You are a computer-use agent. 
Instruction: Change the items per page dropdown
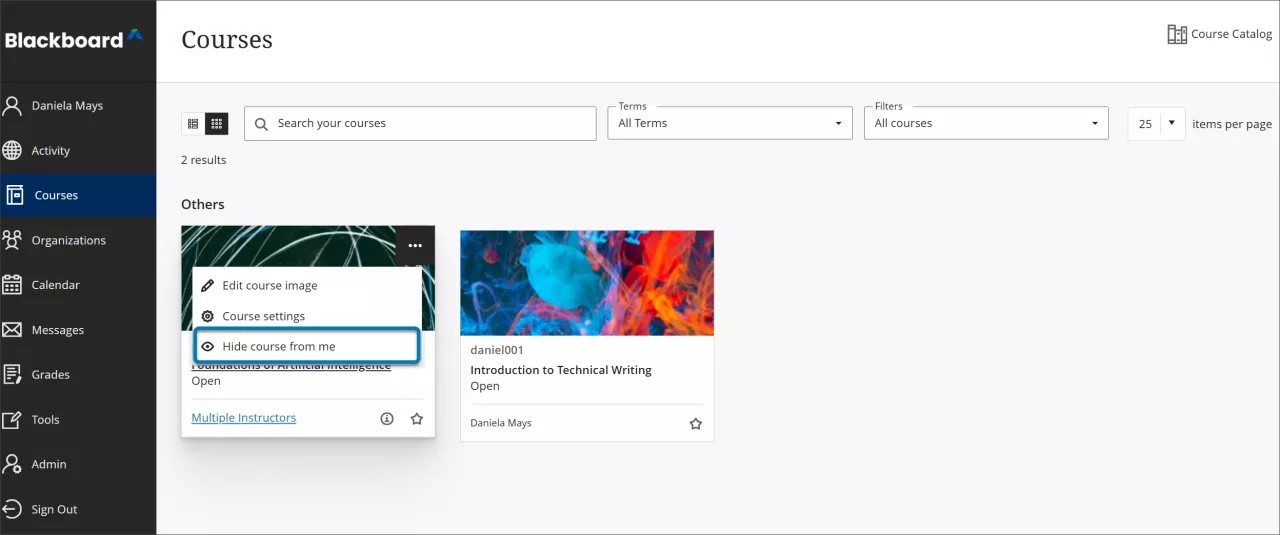click(x=1157, y=124)
